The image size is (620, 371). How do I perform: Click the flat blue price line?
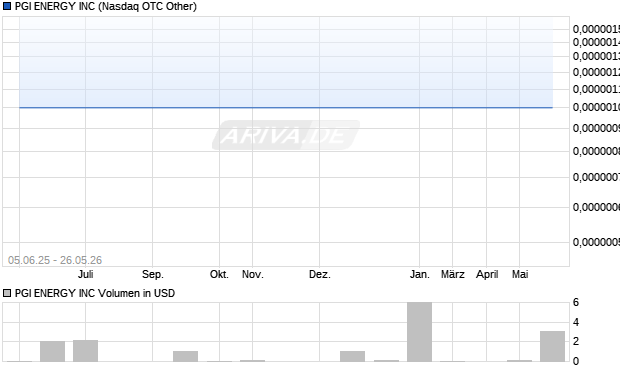[286, 107]
